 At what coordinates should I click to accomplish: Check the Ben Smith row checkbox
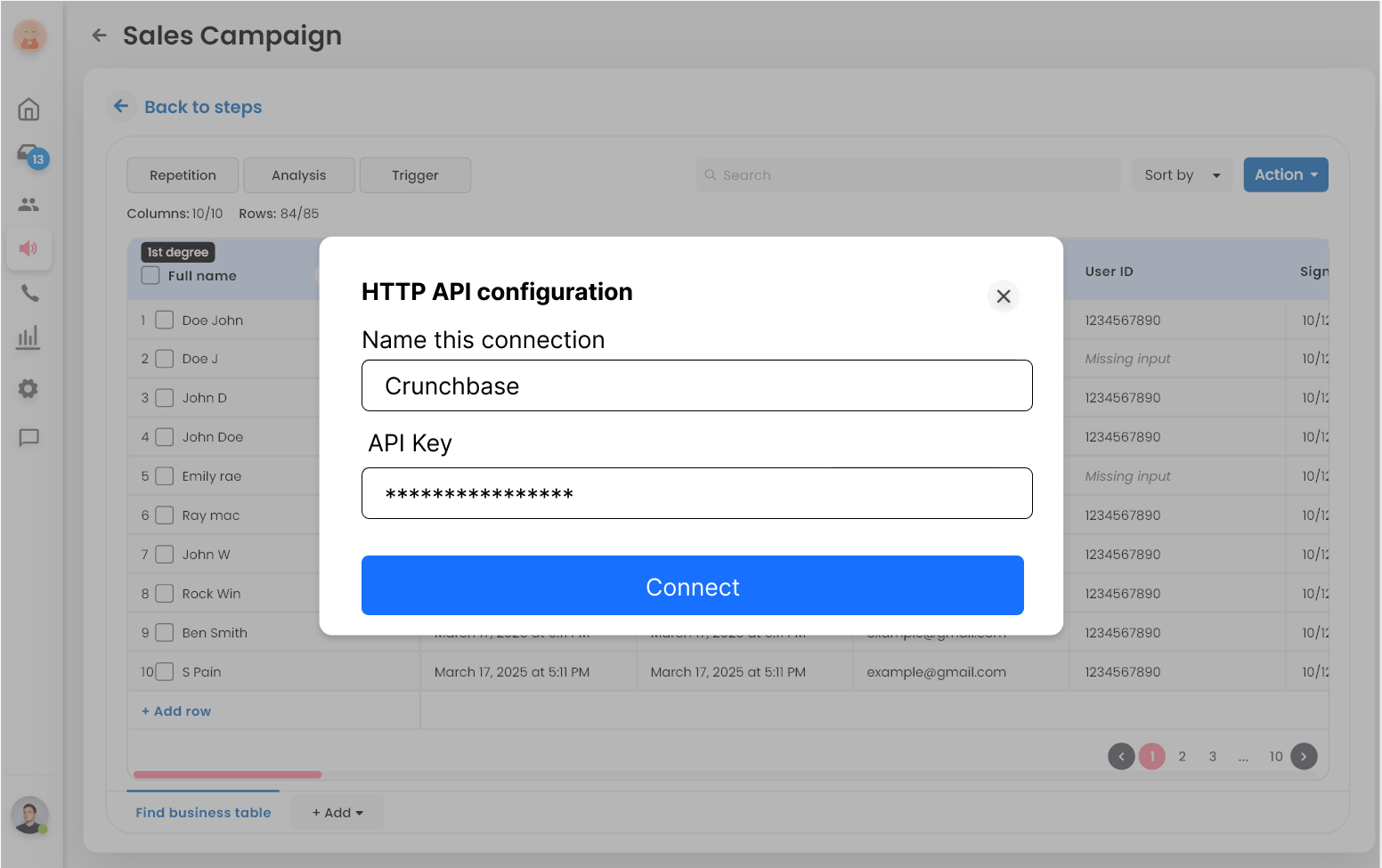click(165, 633)
